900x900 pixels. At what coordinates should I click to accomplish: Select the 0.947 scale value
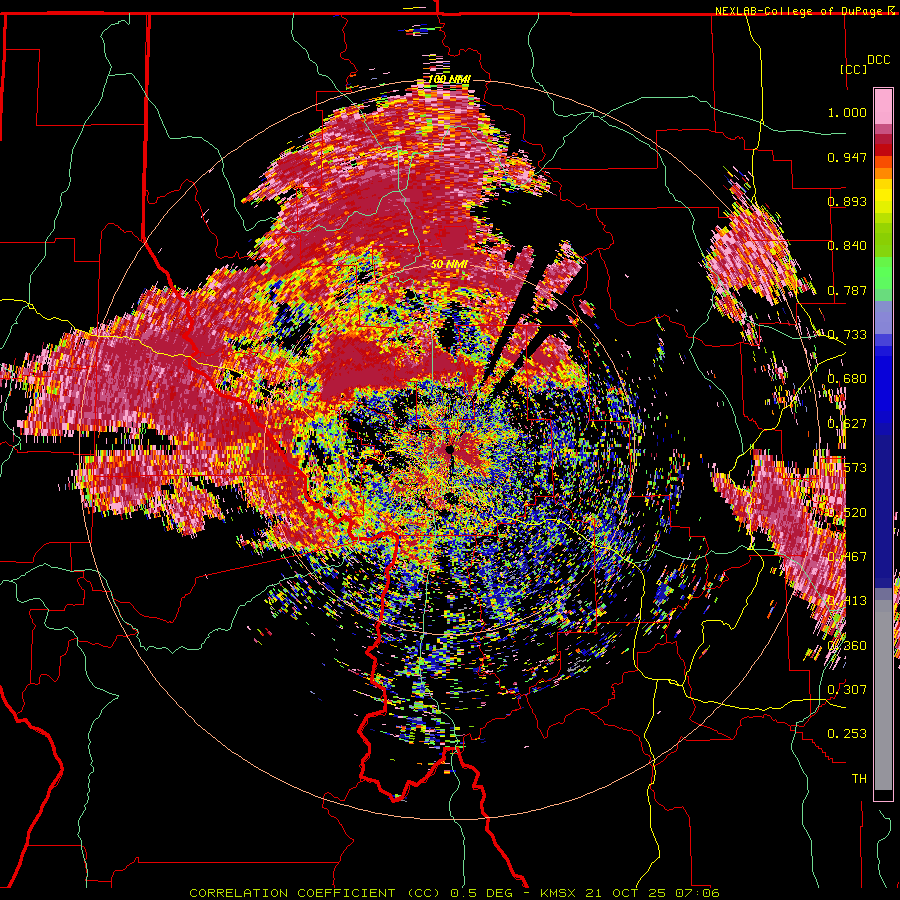click(x=847, y=157)
